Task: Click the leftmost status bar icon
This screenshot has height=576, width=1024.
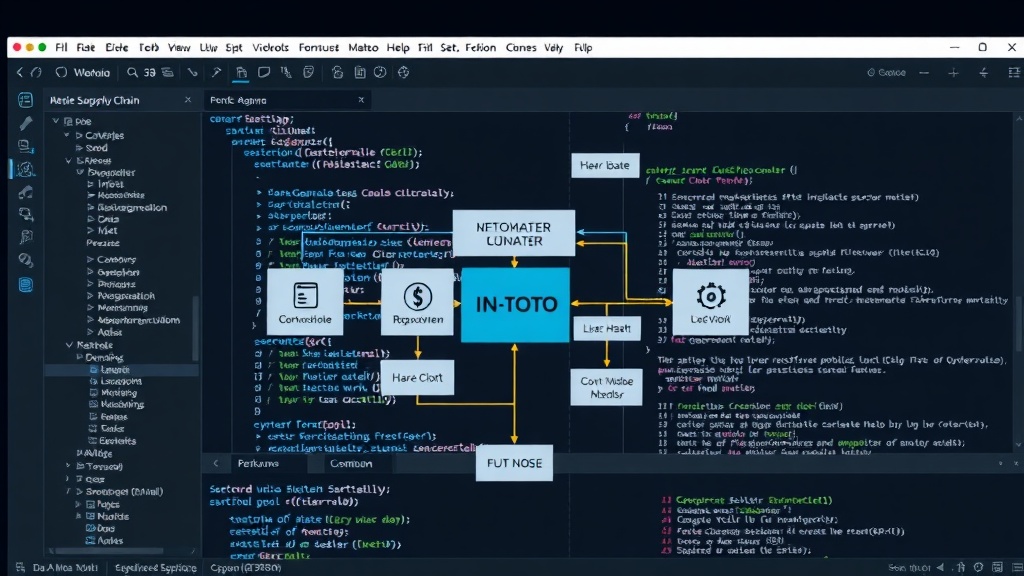Action: tap(20, 568)
